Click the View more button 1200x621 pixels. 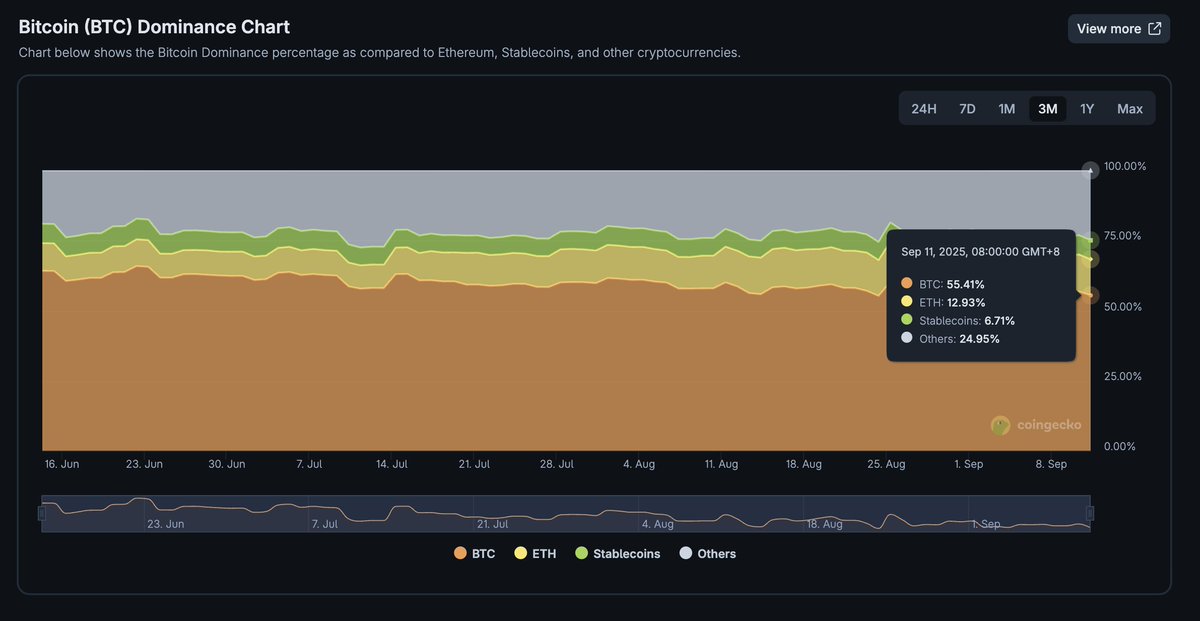pos(1118,29)
